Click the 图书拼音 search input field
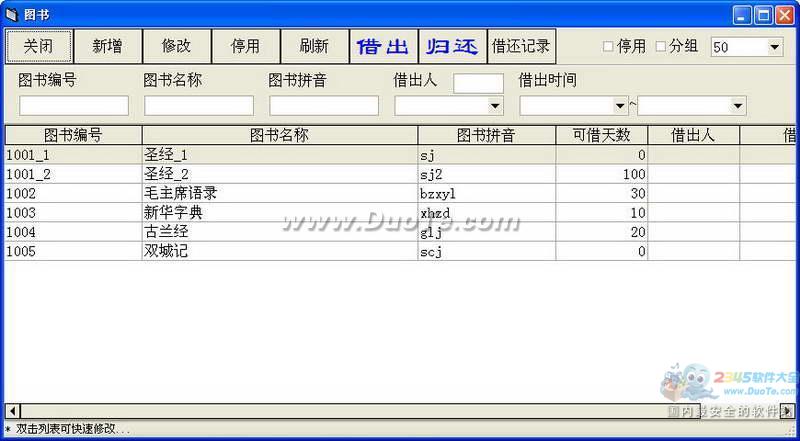800x441 pixels. point(324,106)
